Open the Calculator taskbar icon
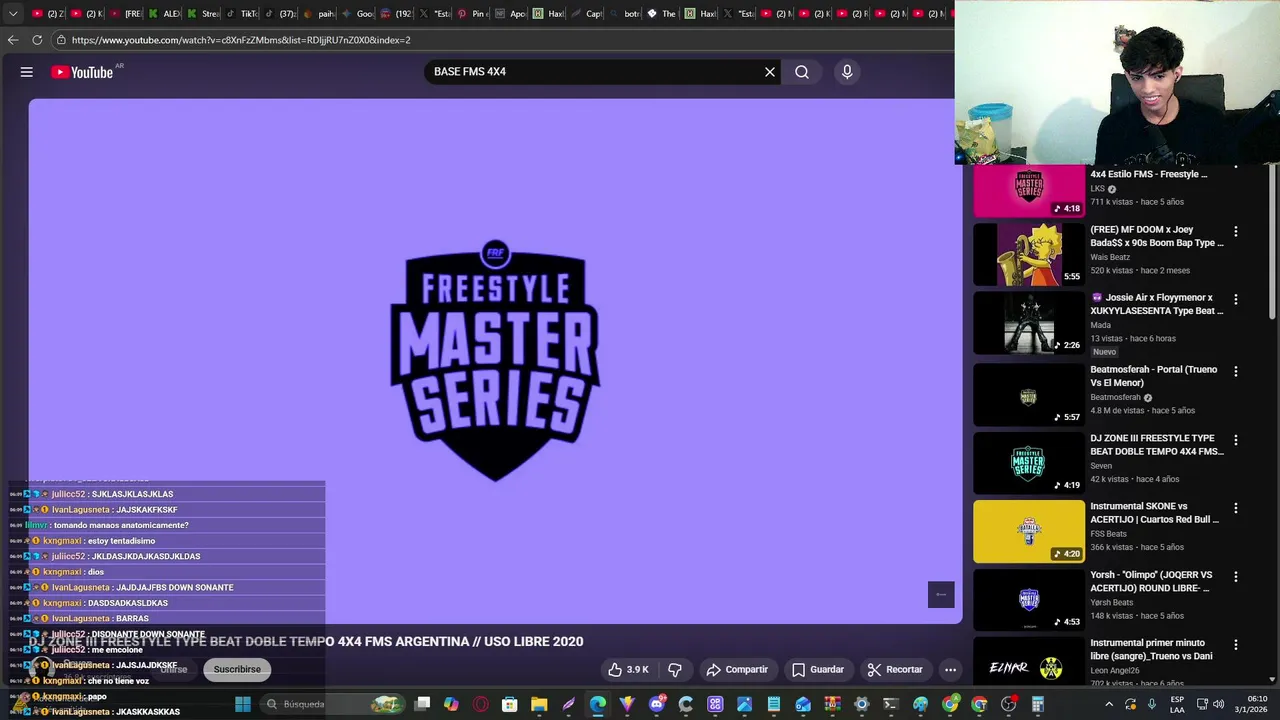 (x=1038, y=704)
